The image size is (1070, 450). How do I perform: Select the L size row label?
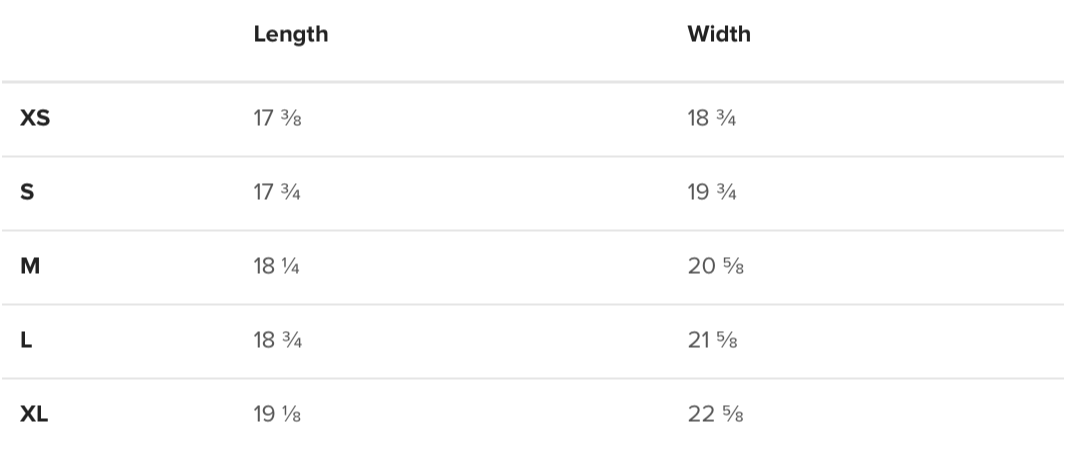tap(26, 341)
